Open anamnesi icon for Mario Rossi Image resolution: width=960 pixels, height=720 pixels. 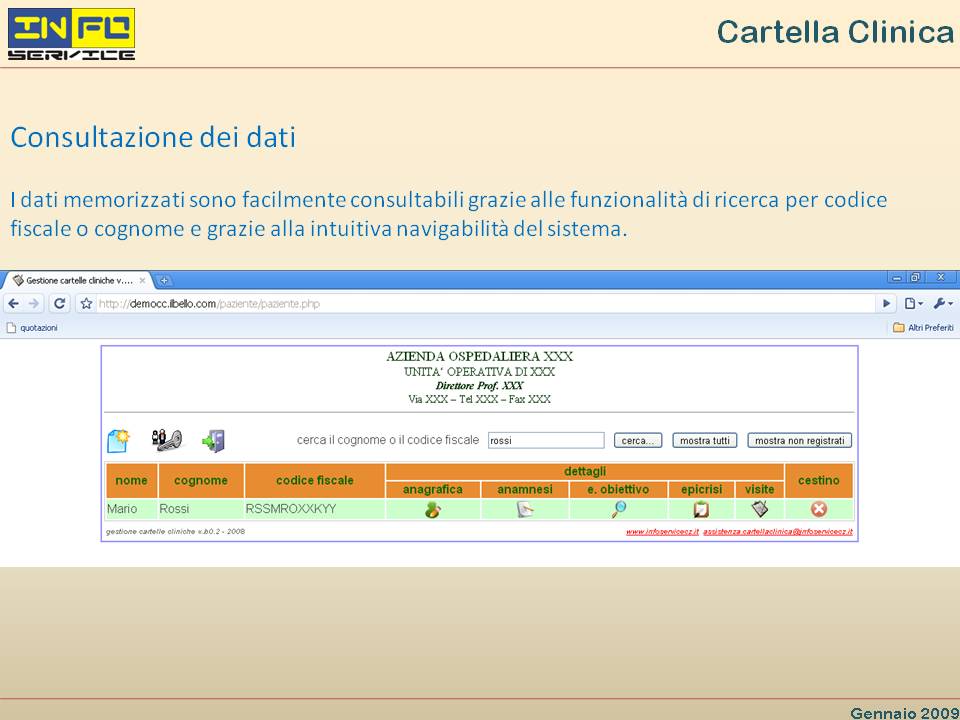click(525, 510)
